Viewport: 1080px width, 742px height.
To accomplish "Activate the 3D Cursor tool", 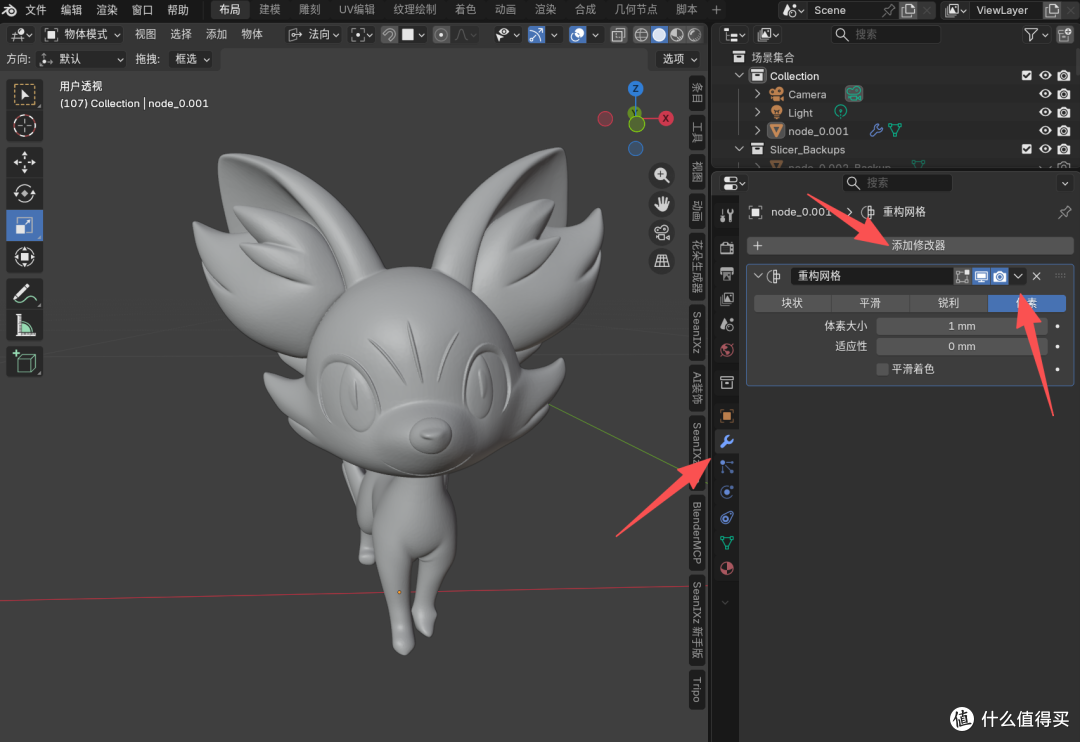I will [25, 126].
